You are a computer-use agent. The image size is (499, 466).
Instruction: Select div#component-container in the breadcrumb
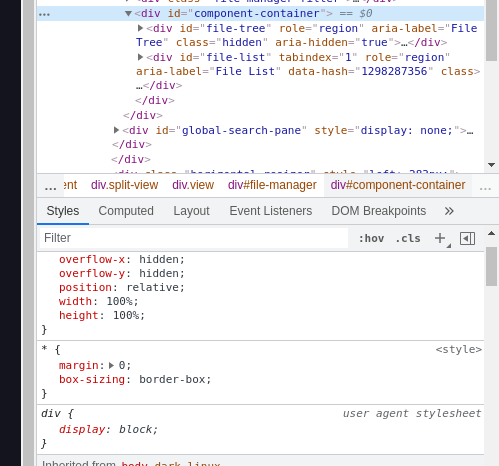point(398,185)
